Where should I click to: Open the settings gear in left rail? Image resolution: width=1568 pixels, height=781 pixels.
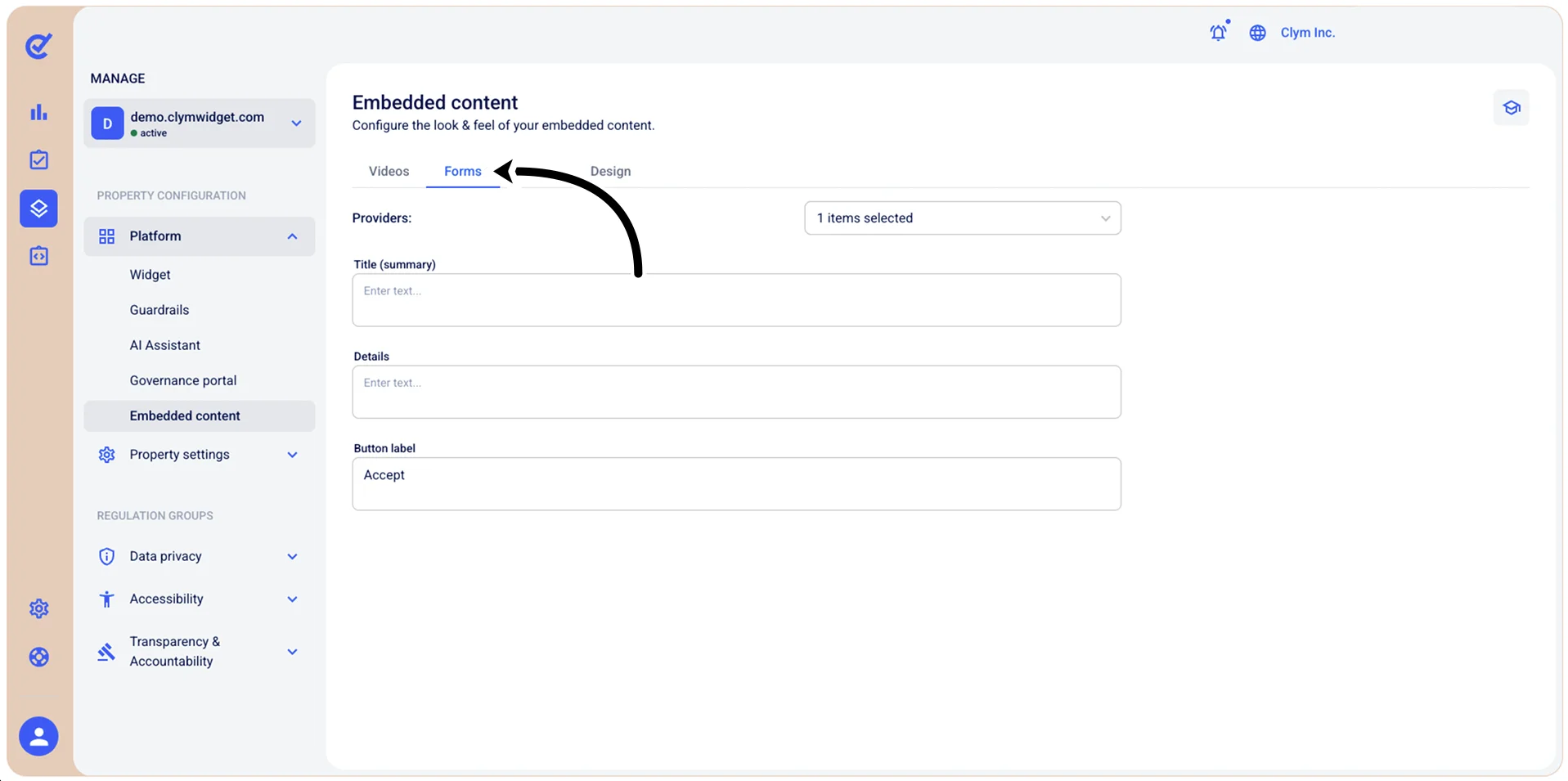38,608
